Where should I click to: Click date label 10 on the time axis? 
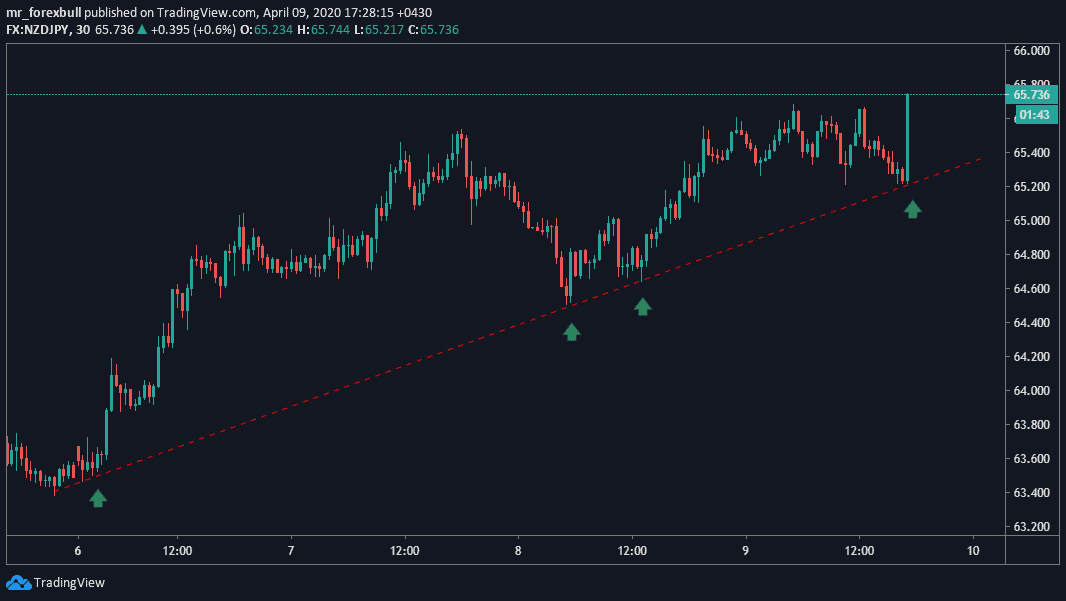point(973,550)
